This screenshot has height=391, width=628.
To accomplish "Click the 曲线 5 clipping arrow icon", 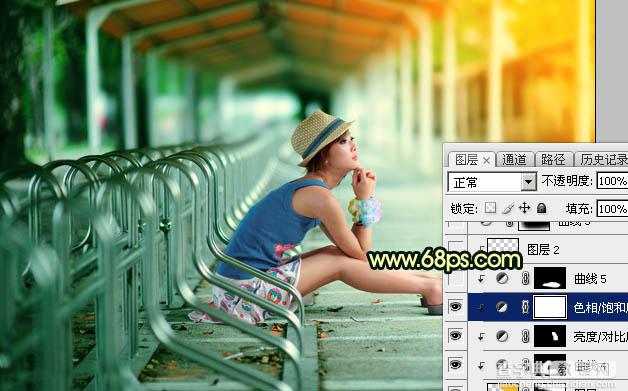I will pyautogui.click(x=481, y=279).
